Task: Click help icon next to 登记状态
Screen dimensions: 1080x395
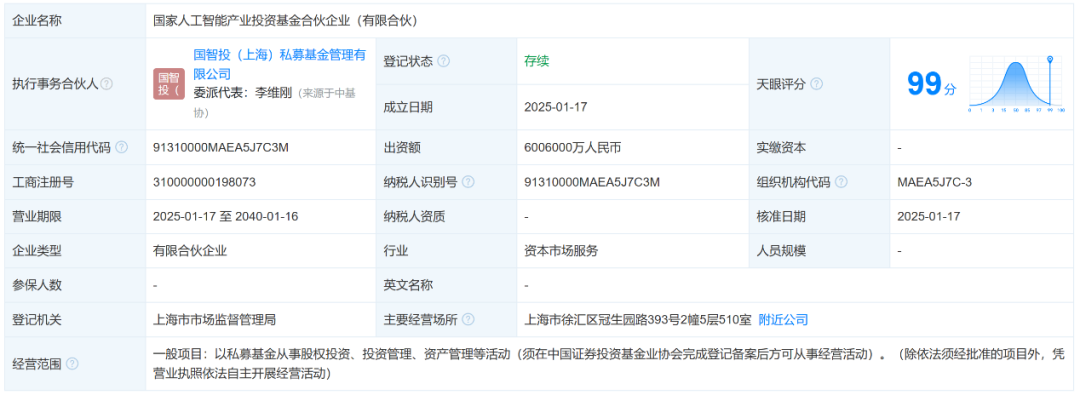Action: [x=444, y=61]
